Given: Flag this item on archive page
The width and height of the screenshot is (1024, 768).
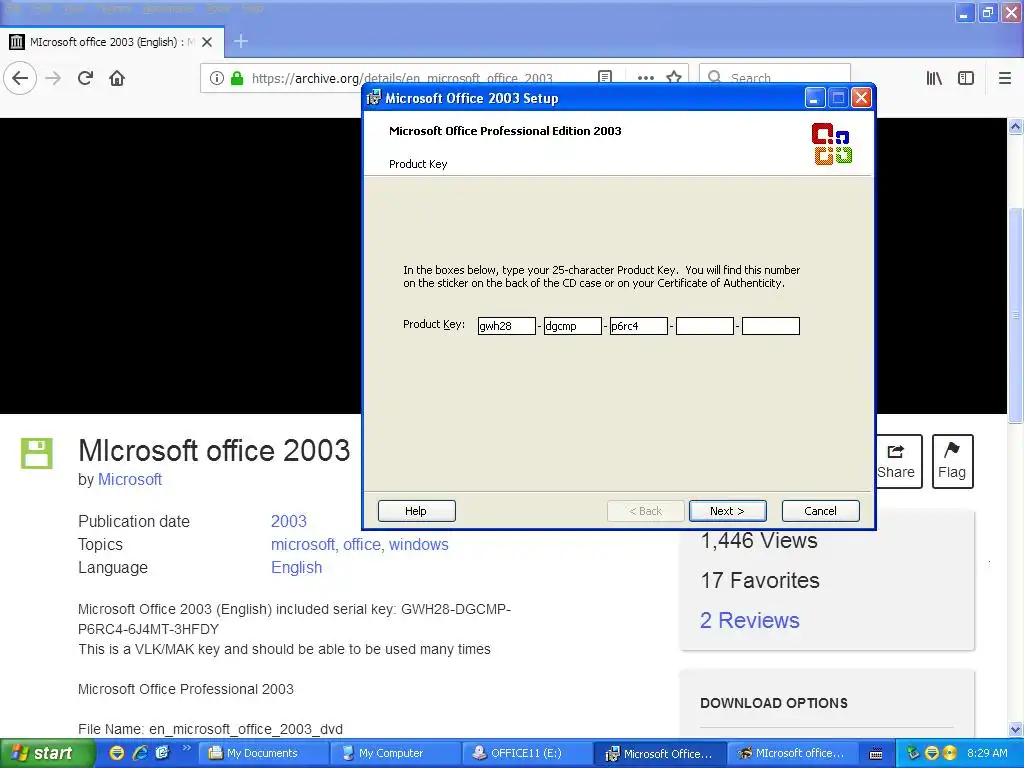Looking at the screenshot, I should (952, 461).
